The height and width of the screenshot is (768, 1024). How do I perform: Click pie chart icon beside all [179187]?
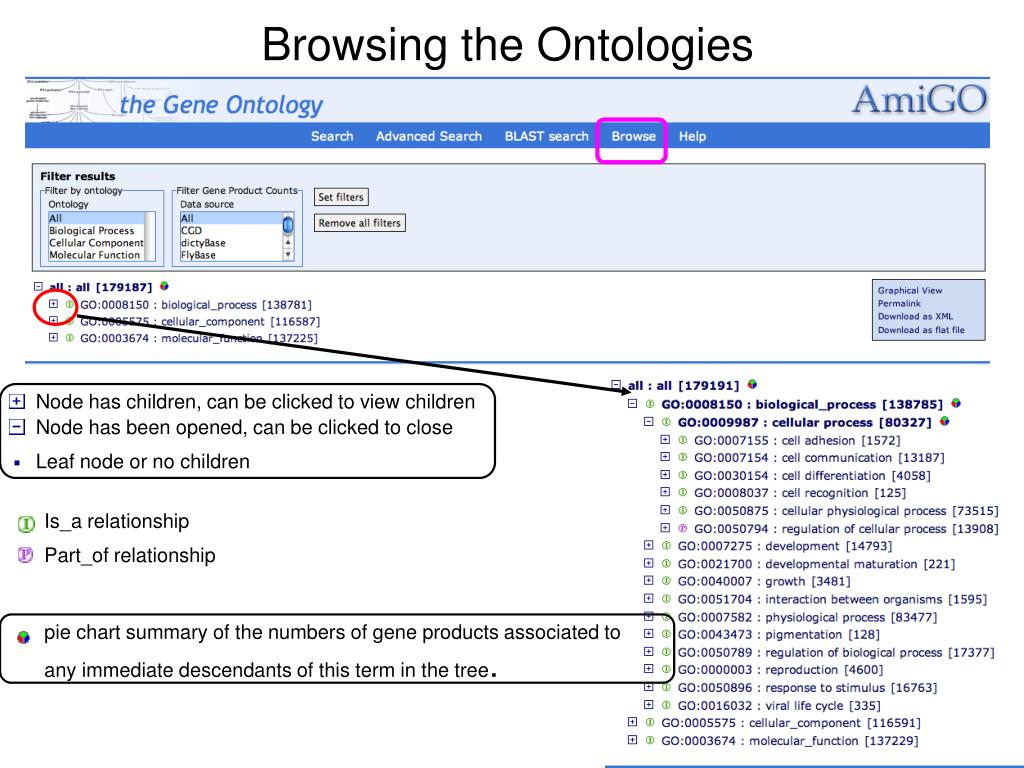pos(164,286)
